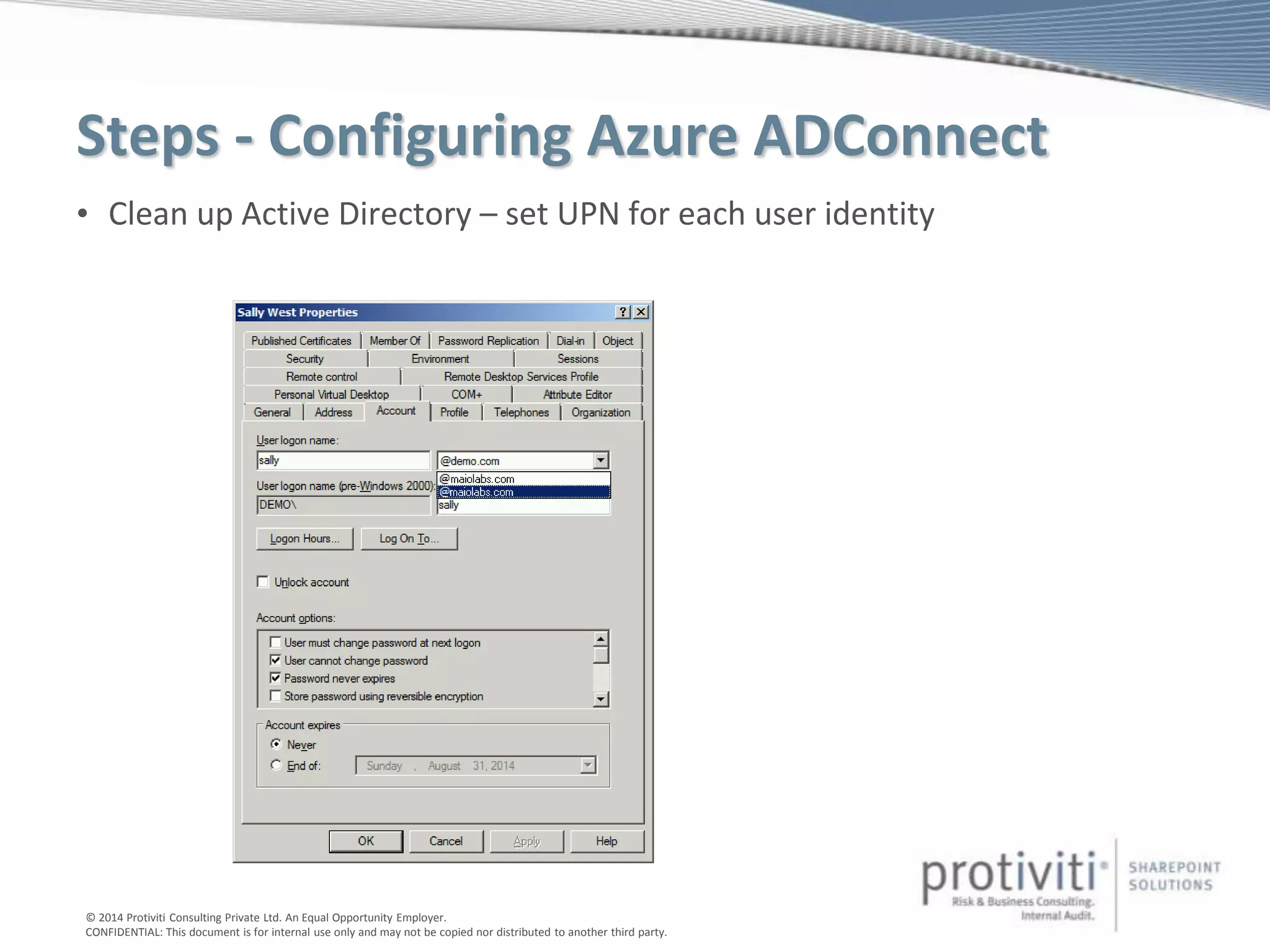Toggle the Unlock account checkbox
The image size is (1270, 952).
coord(263,581)
